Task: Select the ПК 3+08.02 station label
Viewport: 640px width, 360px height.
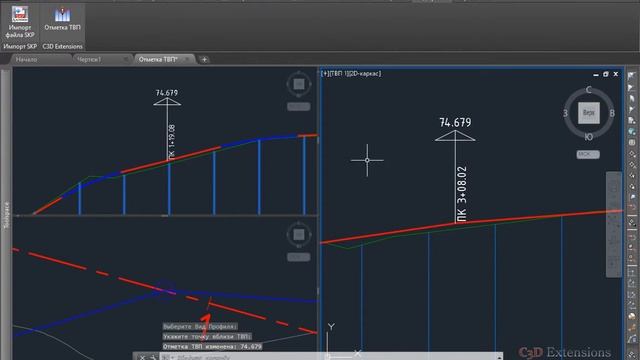Action: pos(462,193)
